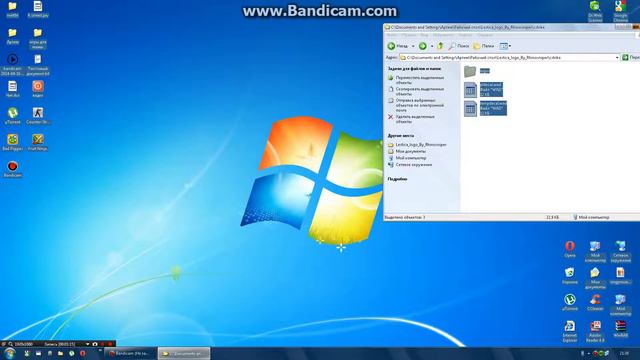Select the Корзина recycle bin desktop icon

tap(570, 276)
